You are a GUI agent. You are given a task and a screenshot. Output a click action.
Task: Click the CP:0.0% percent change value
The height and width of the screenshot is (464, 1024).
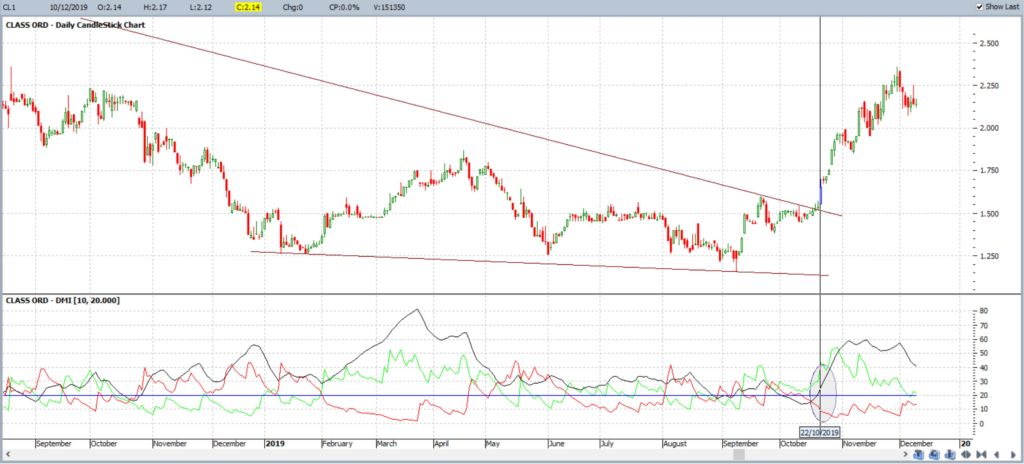[x=342, y=7]
